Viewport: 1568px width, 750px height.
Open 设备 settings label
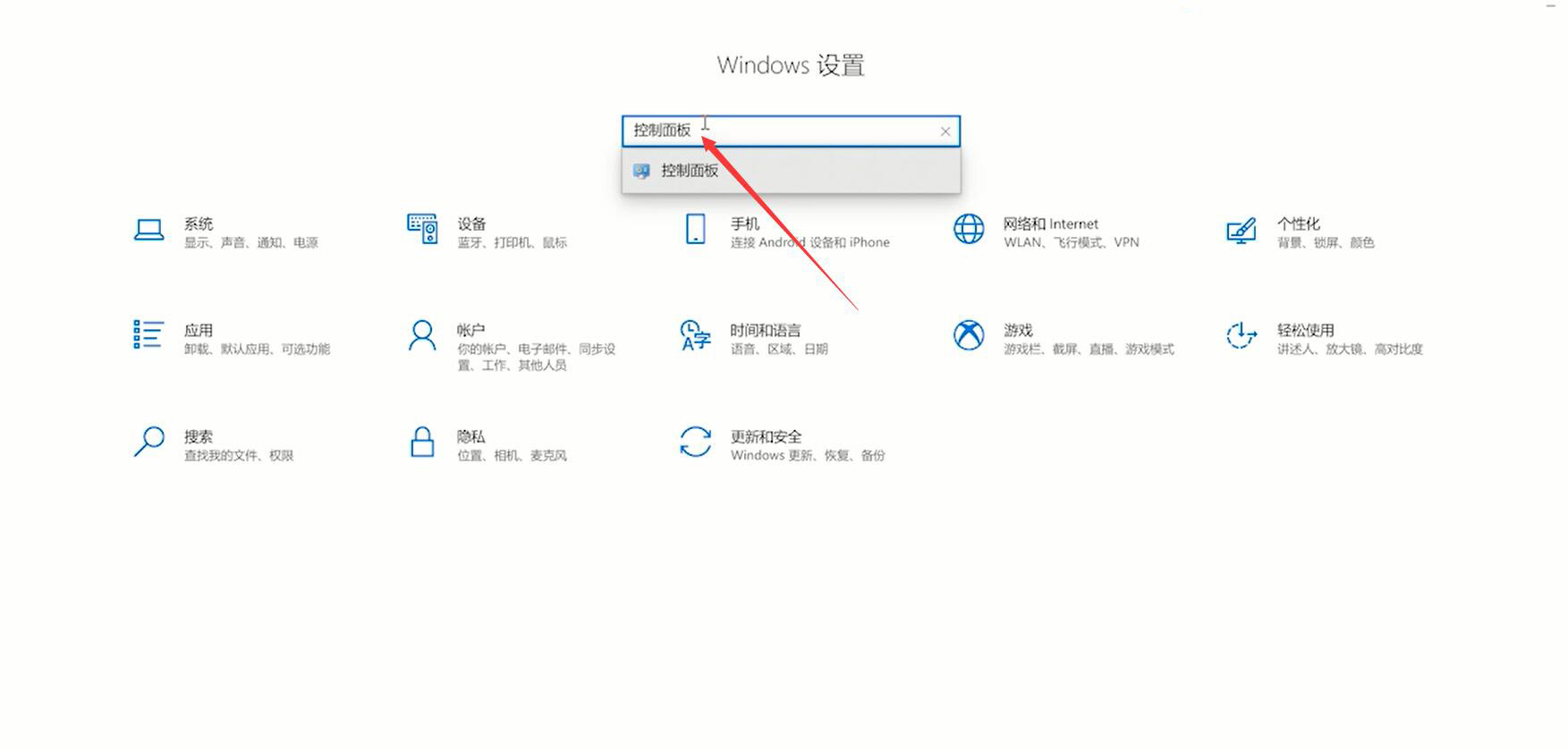coord(471,223)
